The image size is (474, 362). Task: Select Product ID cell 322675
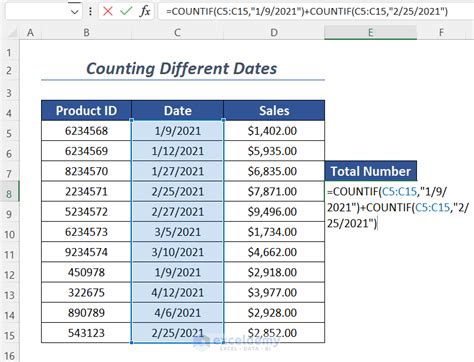(86, 292)
